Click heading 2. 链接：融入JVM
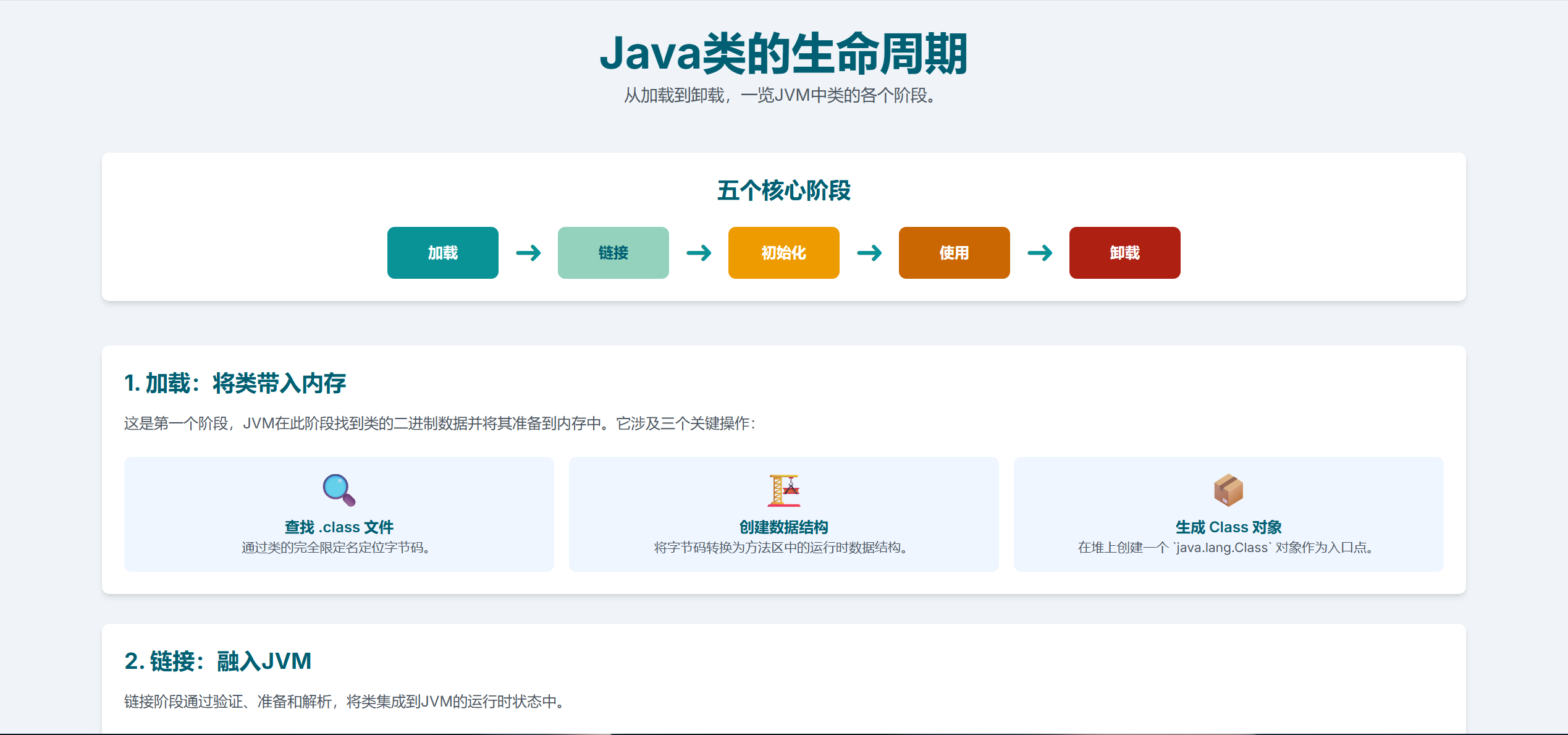Image resolution: width=1568 pixels, height=735 pixels. tap(217, 661)
